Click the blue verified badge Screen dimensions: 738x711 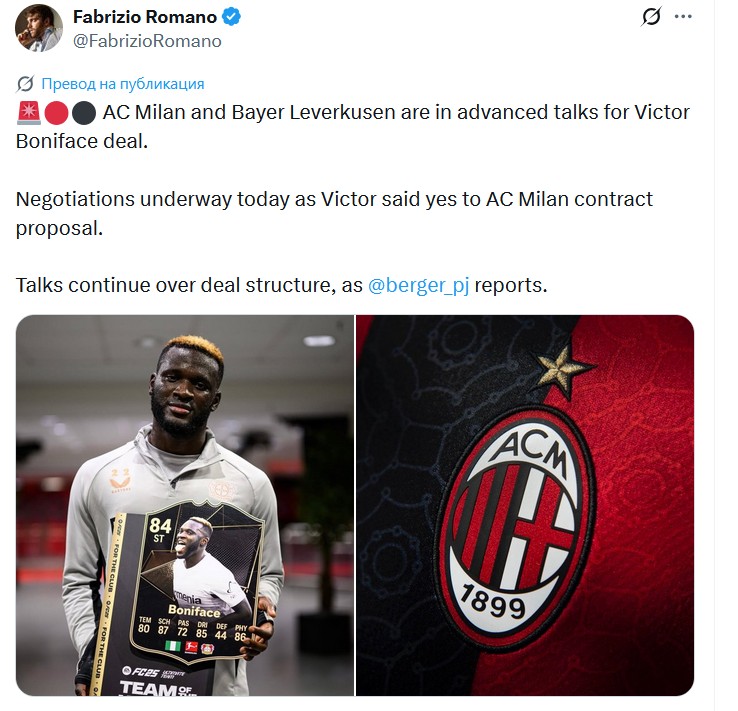coord(232,17)
